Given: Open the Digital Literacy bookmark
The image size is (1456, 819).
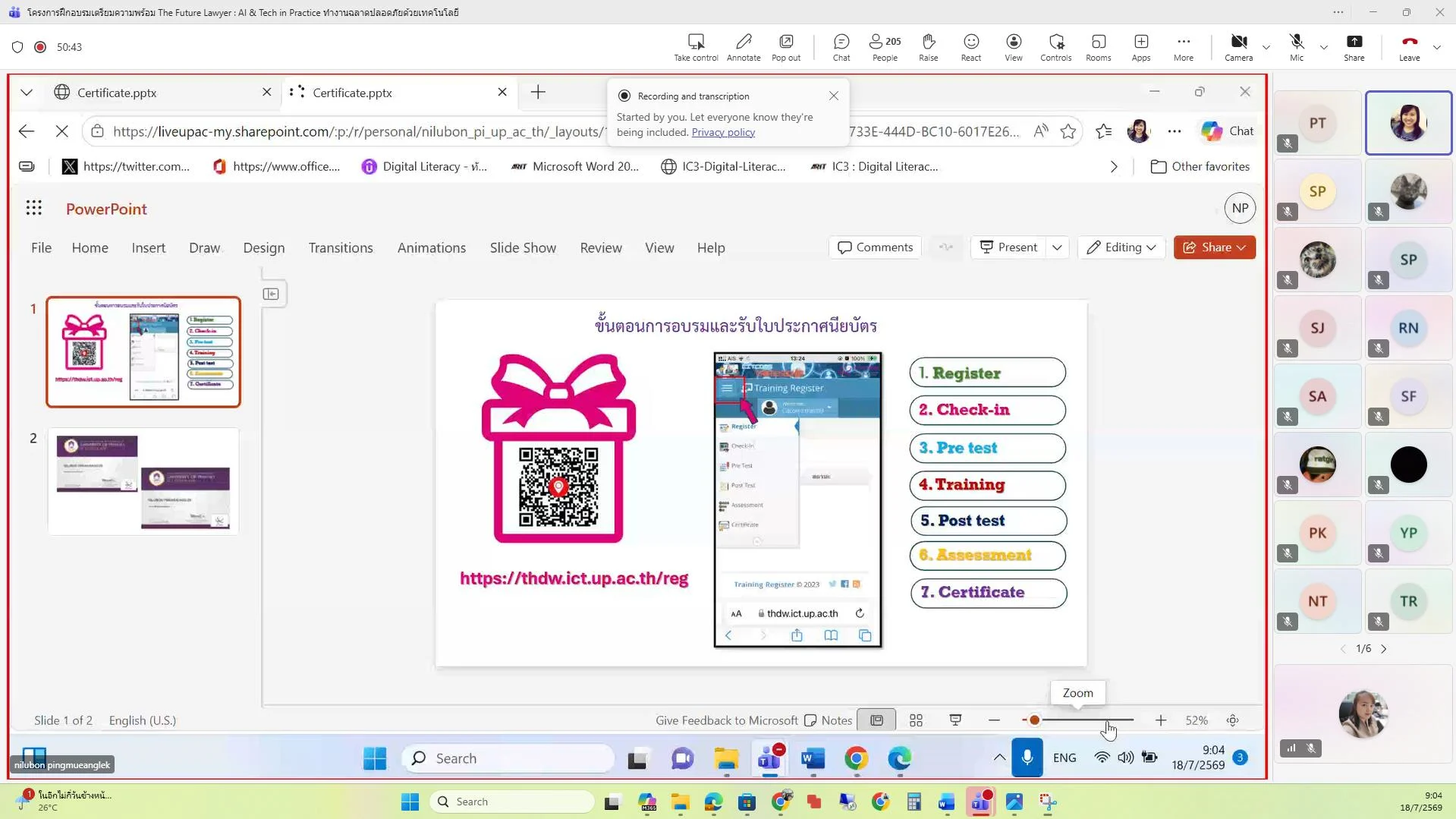Looking at the screenshot, I should coord(424,167).
